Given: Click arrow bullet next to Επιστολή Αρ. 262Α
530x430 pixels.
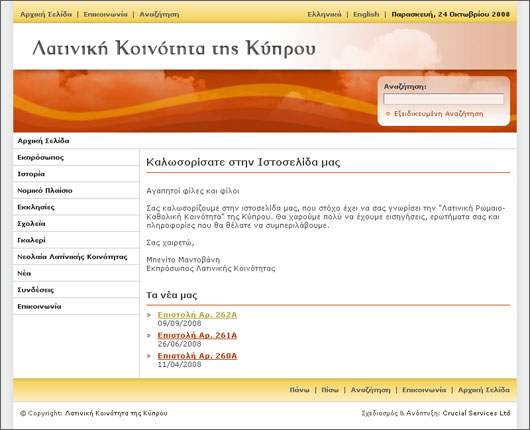Looking at the screenshot, I should 149,315.
